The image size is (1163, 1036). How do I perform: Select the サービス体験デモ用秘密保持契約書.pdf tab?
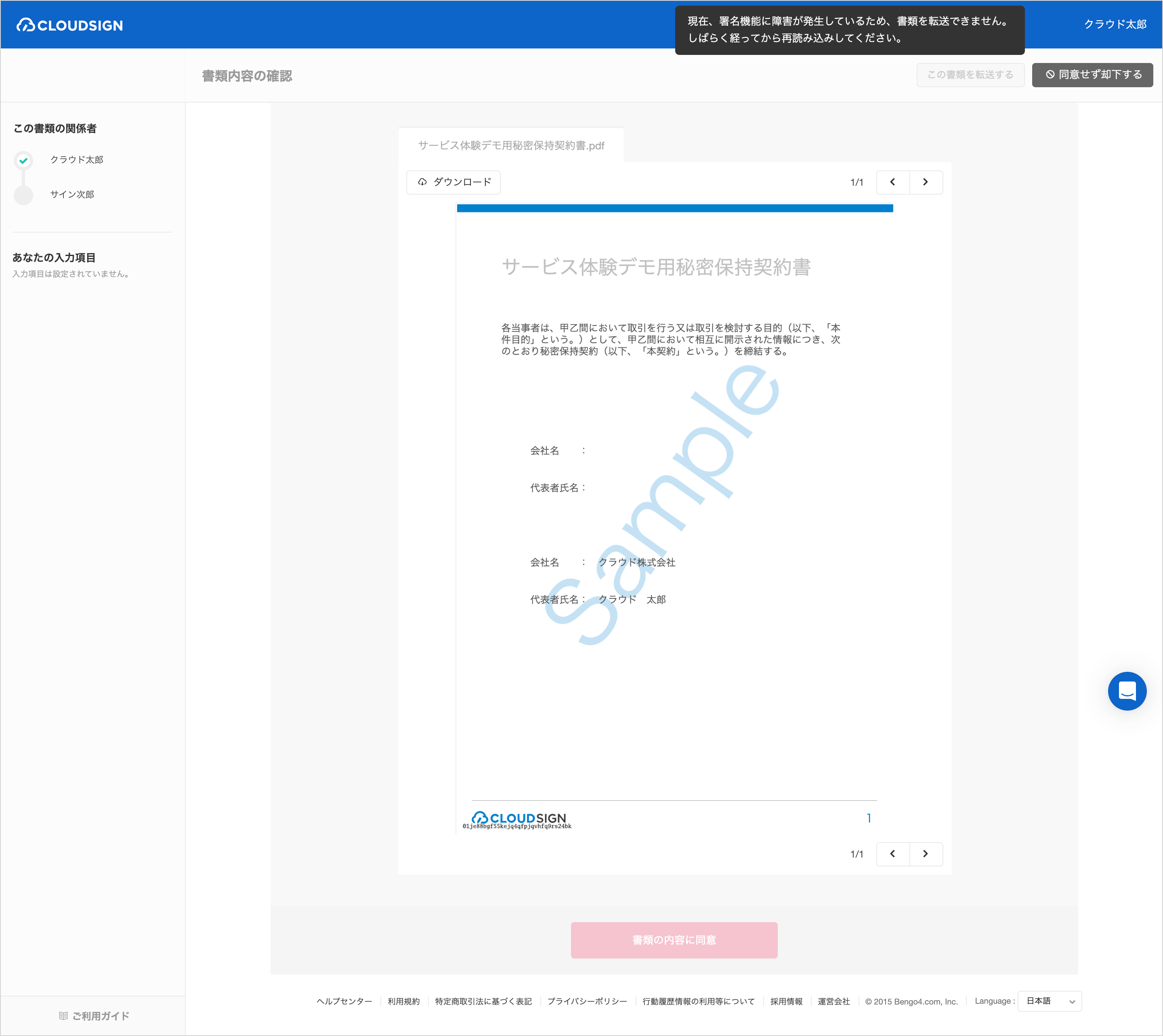(510, 146)
